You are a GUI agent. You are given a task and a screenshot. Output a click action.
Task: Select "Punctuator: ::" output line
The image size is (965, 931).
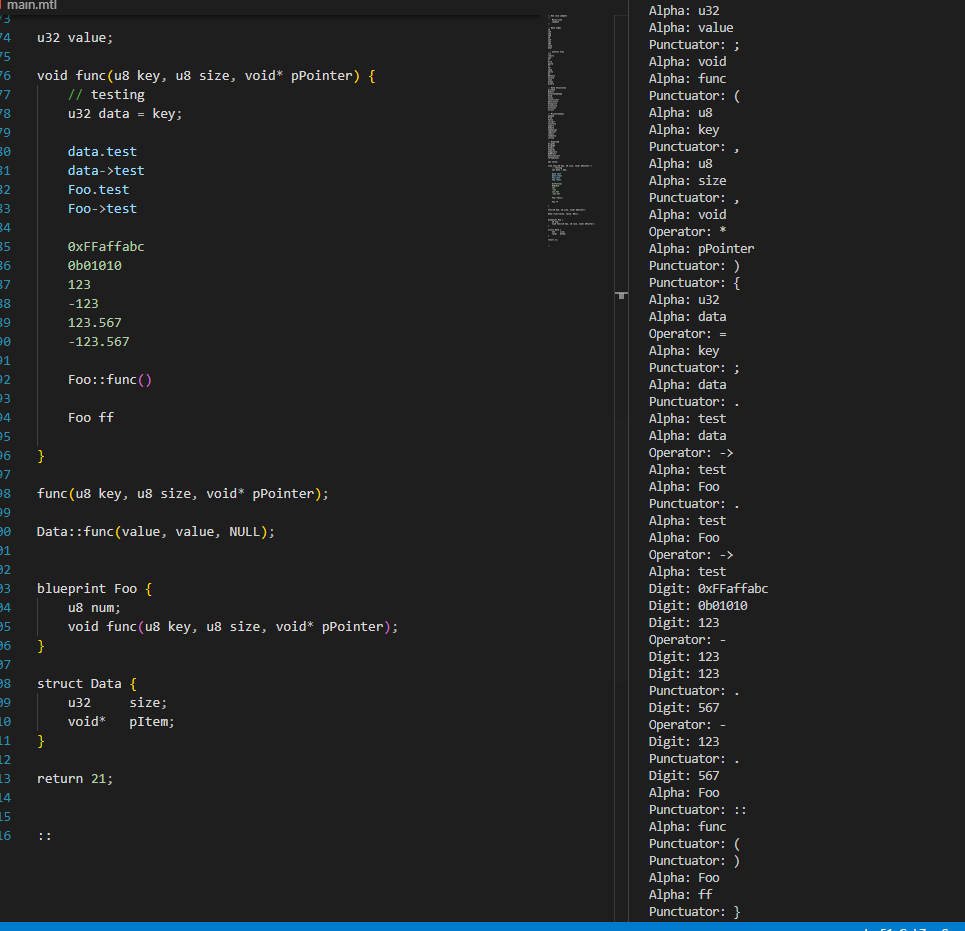click(697, 810)
